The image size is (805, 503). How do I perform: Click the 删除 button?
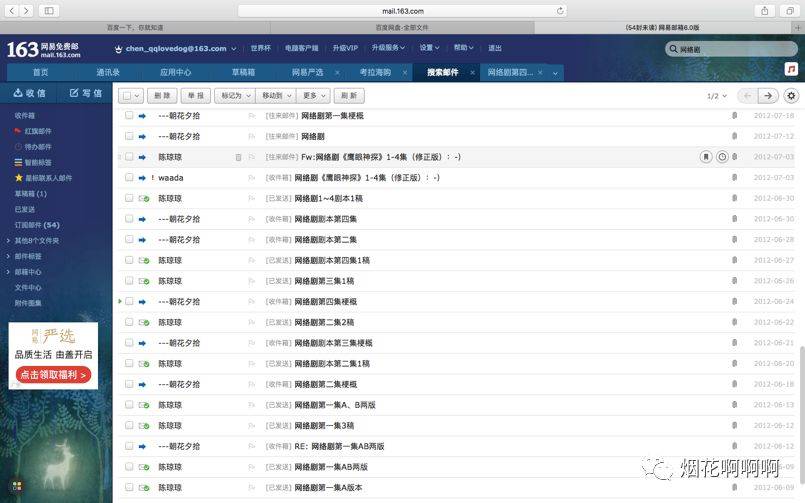(x=162, y=96)
